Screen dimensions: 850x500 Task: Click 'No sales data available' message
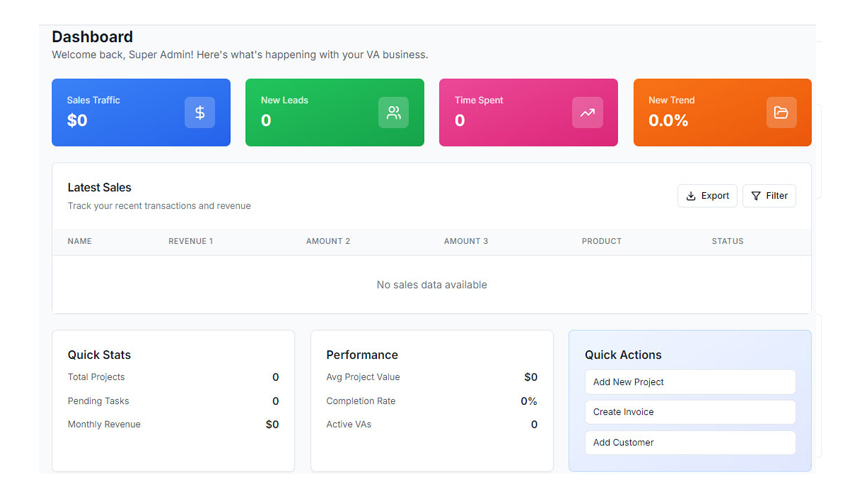[432, 285]
